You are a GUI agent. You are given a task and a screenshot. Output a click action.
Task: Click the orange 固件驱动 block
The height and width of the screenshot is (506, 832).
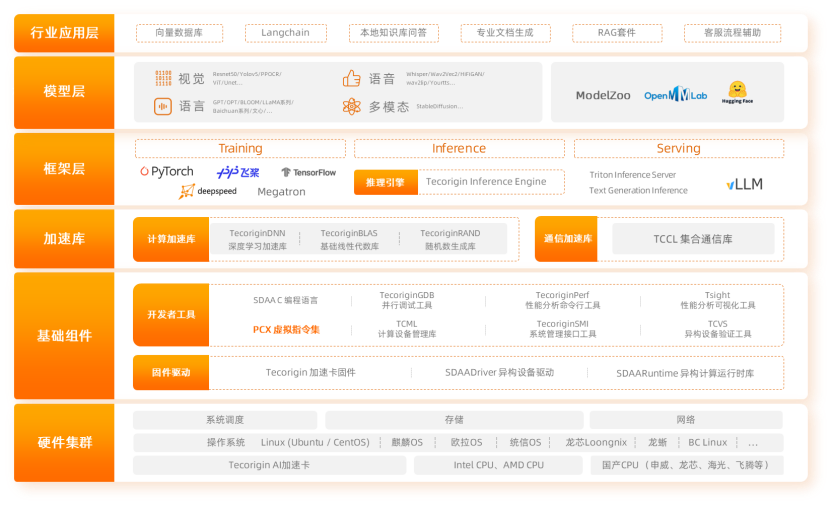coord(171,372)
